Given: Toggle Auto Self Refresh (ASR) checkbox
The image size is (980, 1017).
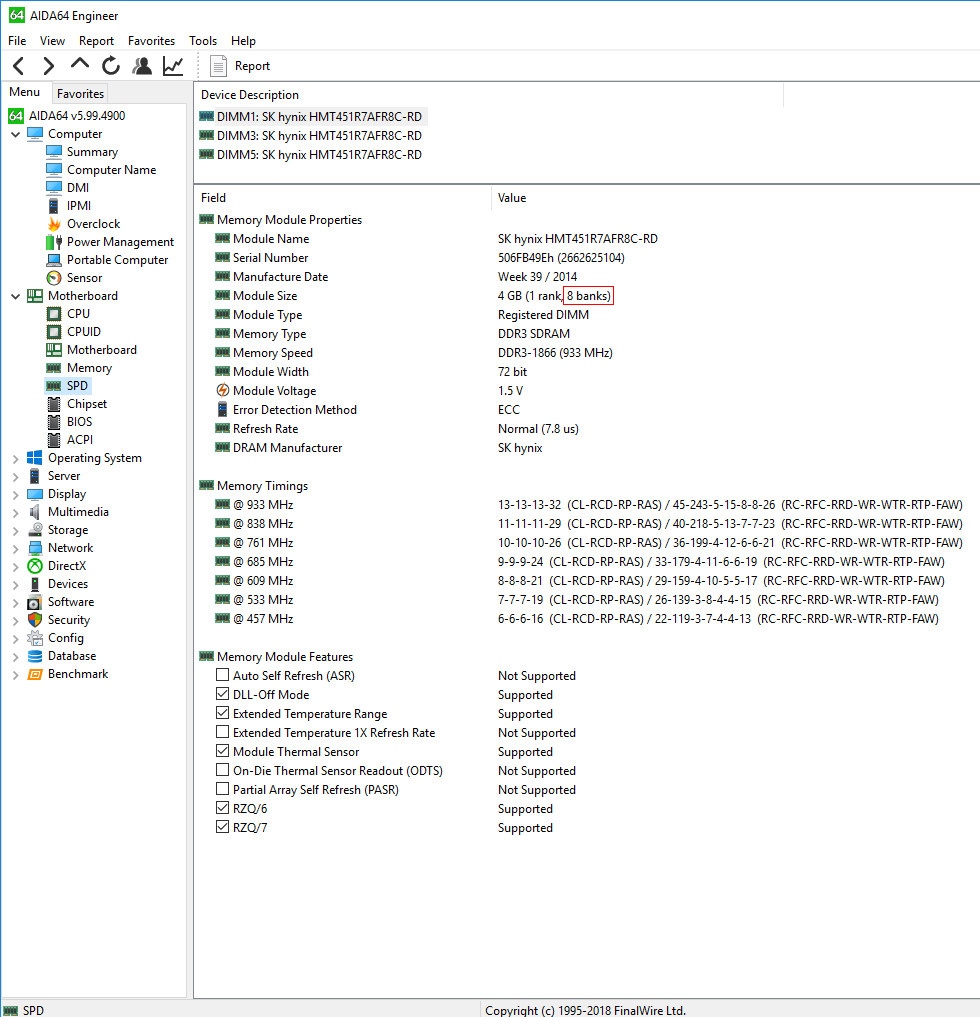Looking at the screenshot, I should 222,675.
